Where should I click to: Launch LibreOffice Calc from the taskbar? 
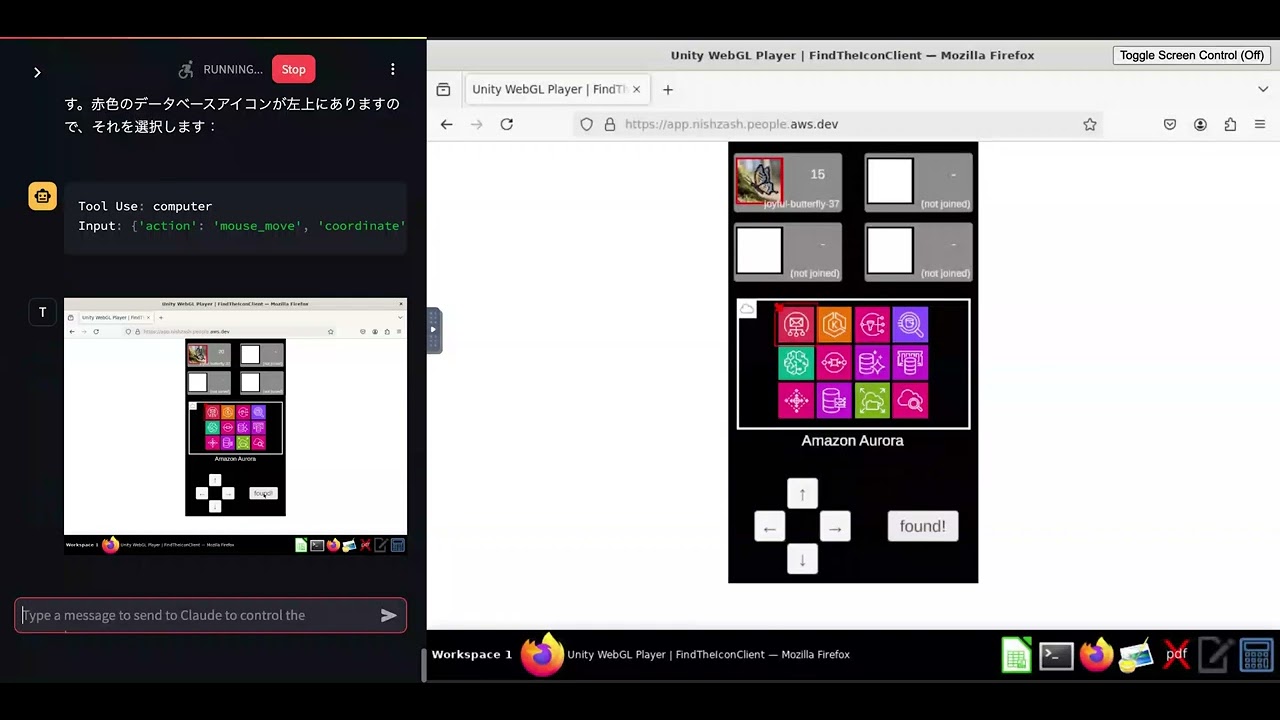pyautogui.click(x=1016, y=654)
